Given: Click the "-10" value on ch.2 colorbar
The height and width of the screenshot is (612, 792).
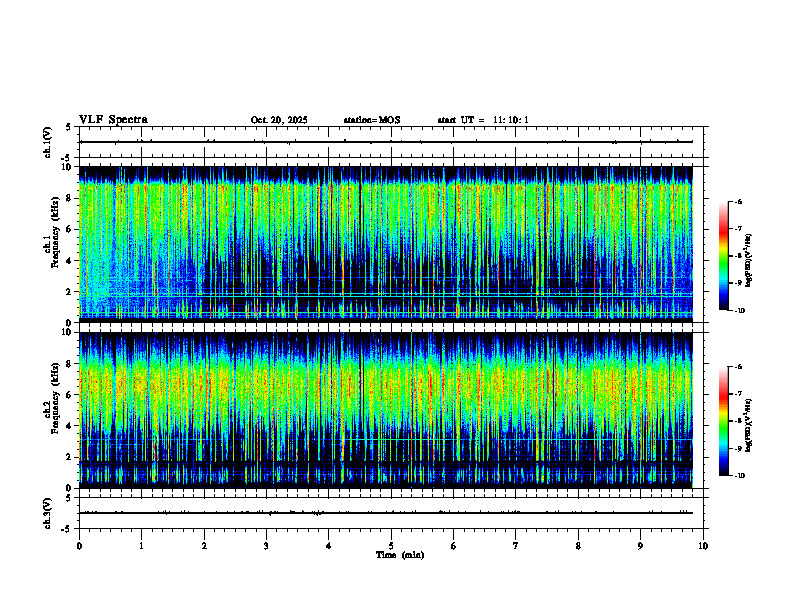Looking at the screenshot, I should click(740, 476).
